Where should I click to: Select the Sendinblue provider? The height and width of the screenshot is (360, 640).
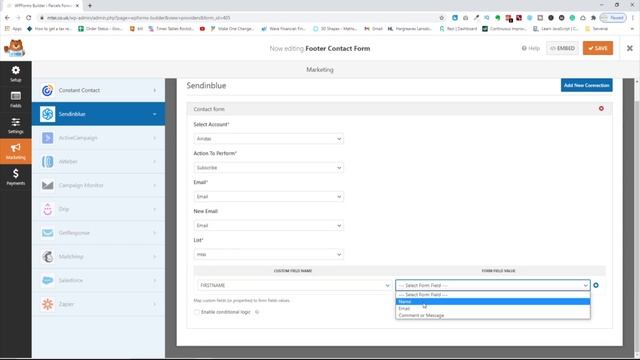point(98,114)
